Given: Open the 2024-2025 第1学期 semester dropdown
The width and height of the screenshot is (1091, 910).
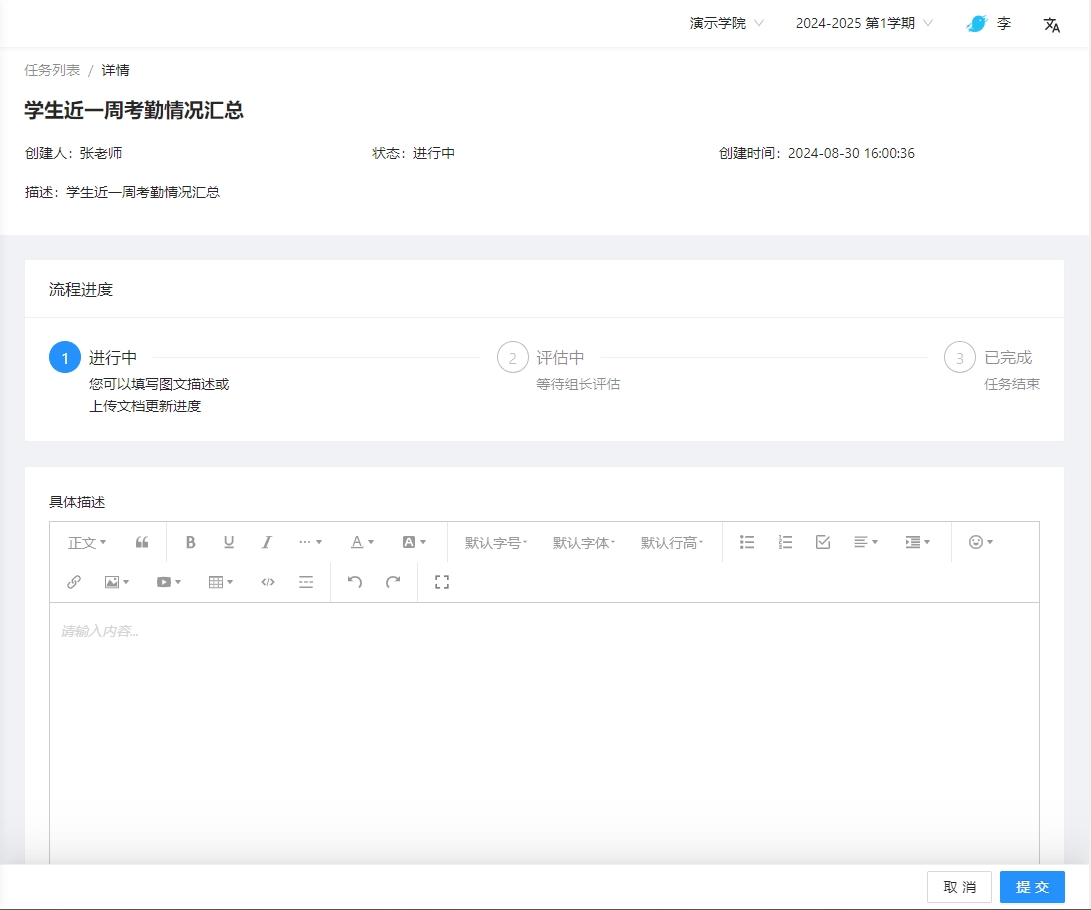Looking at the screenshot, I should click(864, 23).
